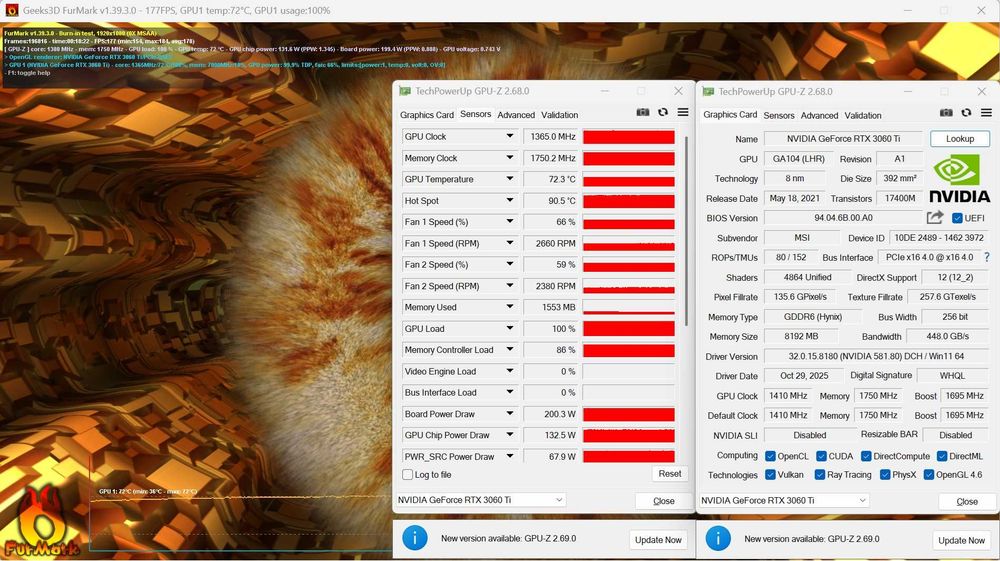Image resolution: width=1000 pixels, height=561 pixels.
Task: Click the FurMark title bar app icon
Action: pos(11,10)
